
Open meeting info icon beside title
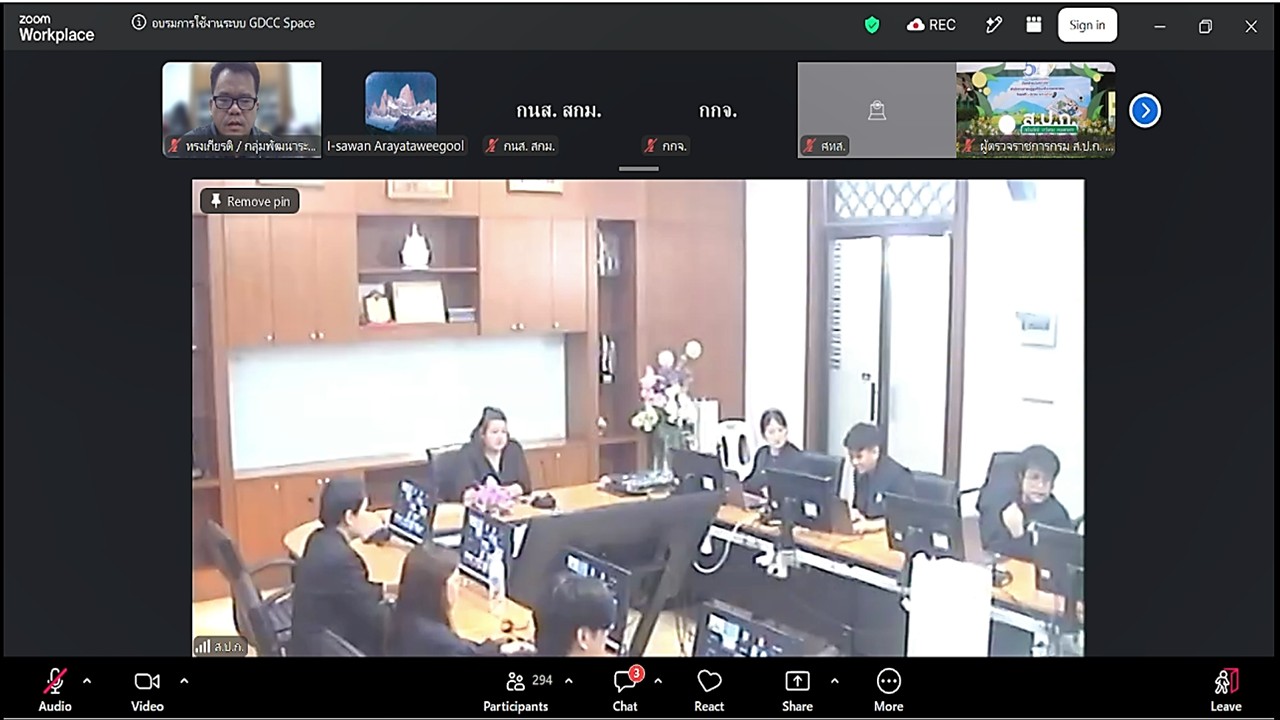pyautogui.click(x=139, y=23)
